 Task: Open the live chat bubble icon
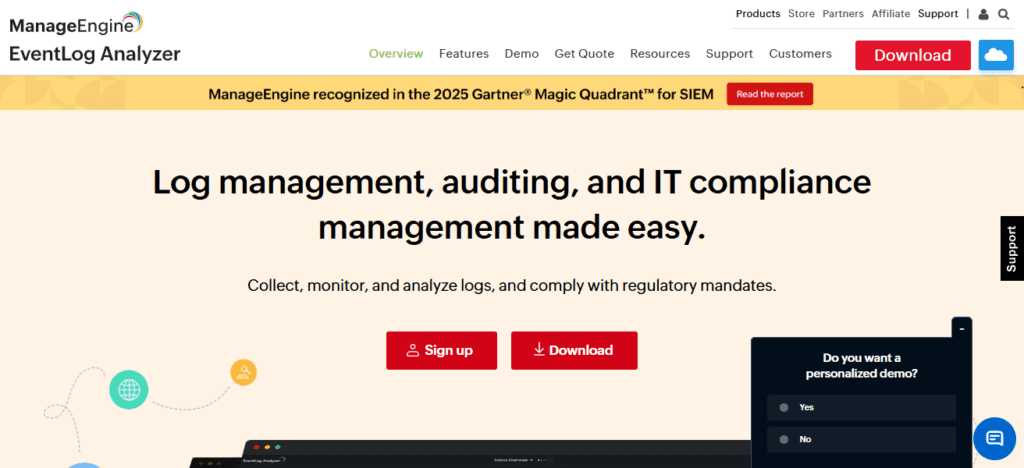994,438
